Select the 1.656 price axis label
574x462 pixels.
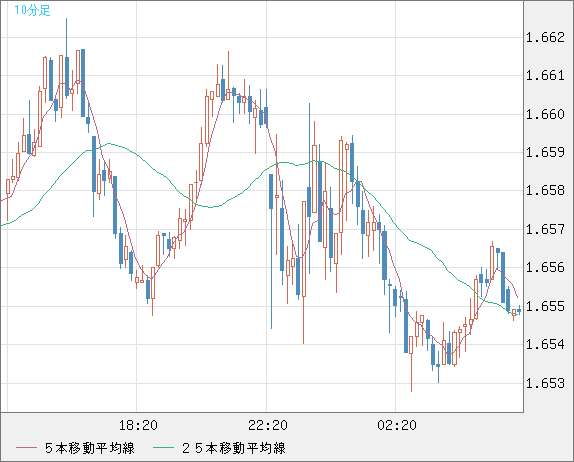(545, 267)
